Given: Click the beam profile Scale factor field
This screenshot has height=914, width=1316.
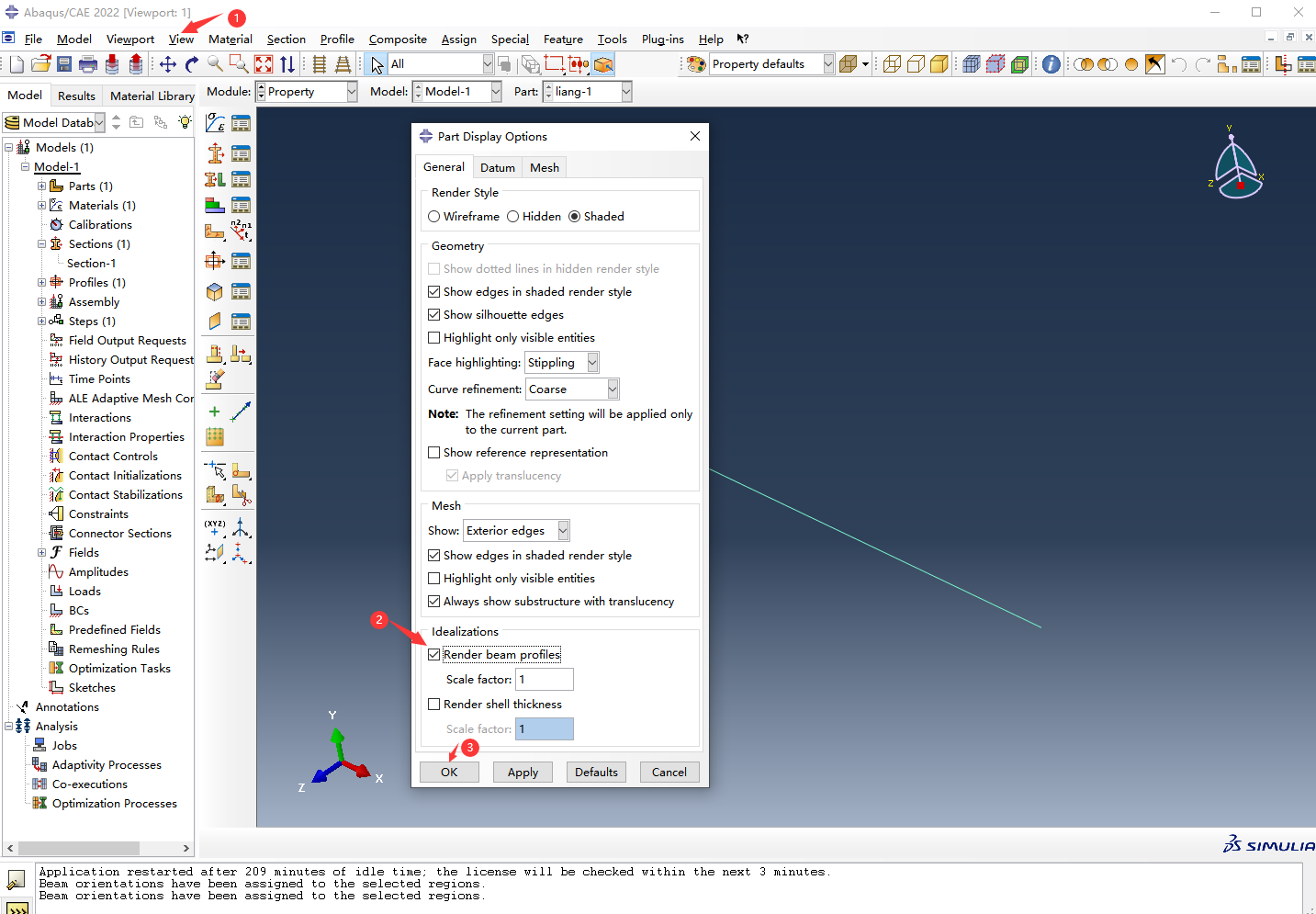Looking at the screenshot, I should pos(545,680).
